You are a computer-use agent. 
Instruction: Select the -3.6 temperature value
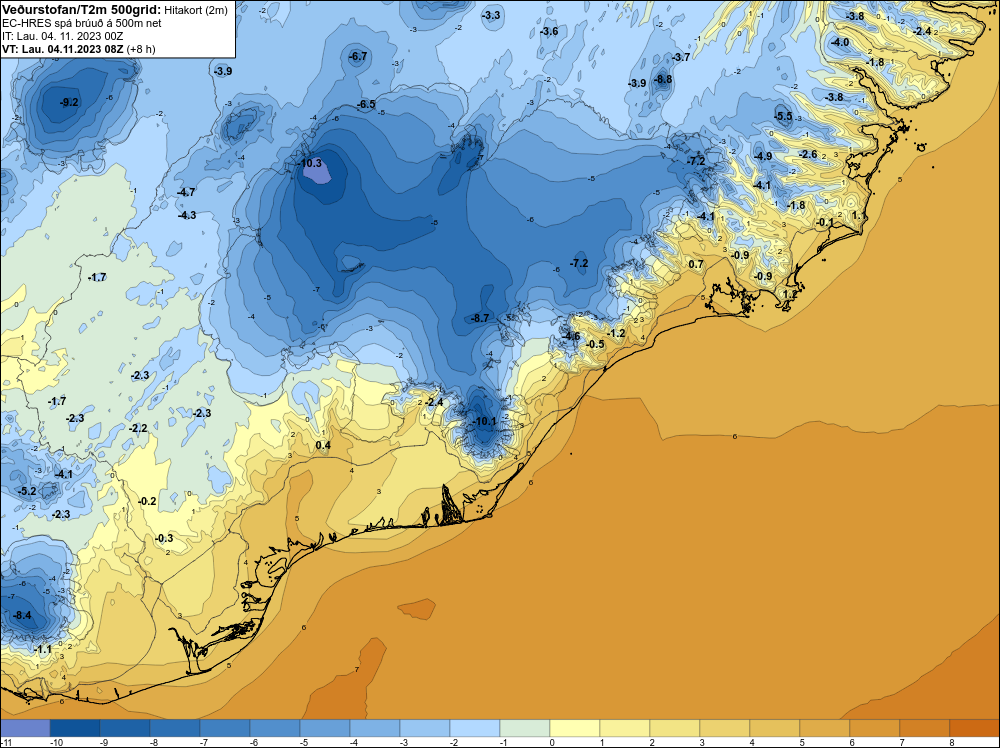(548, 31)
